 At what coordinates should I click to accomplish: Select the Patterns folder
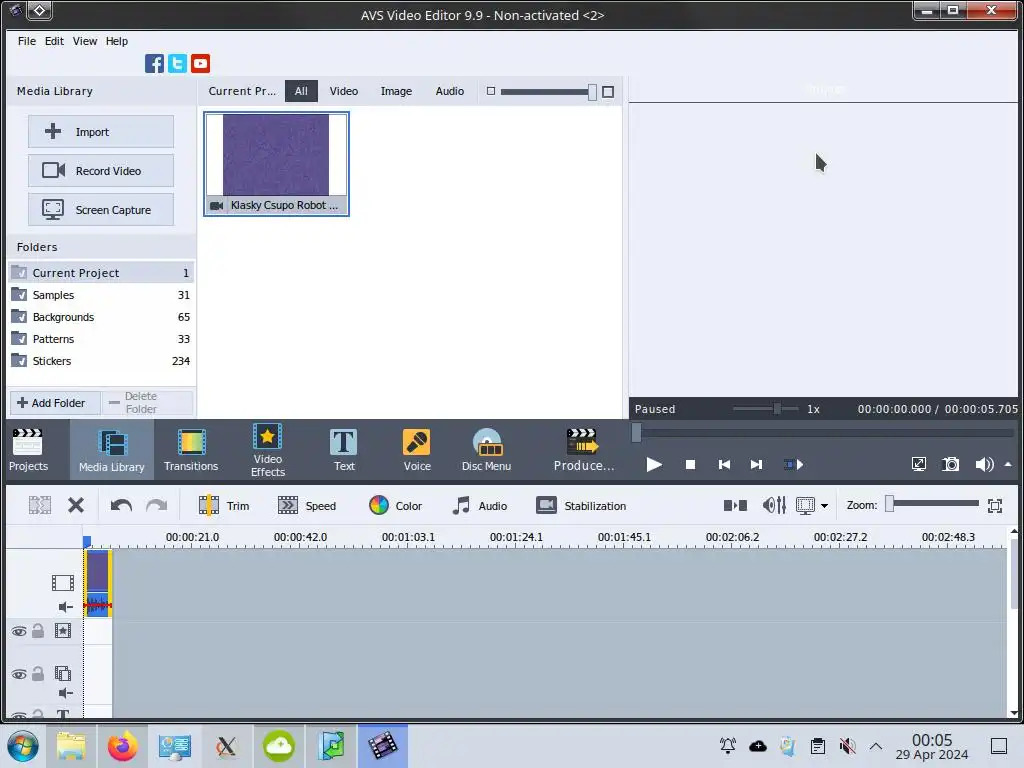pos(101,339)
